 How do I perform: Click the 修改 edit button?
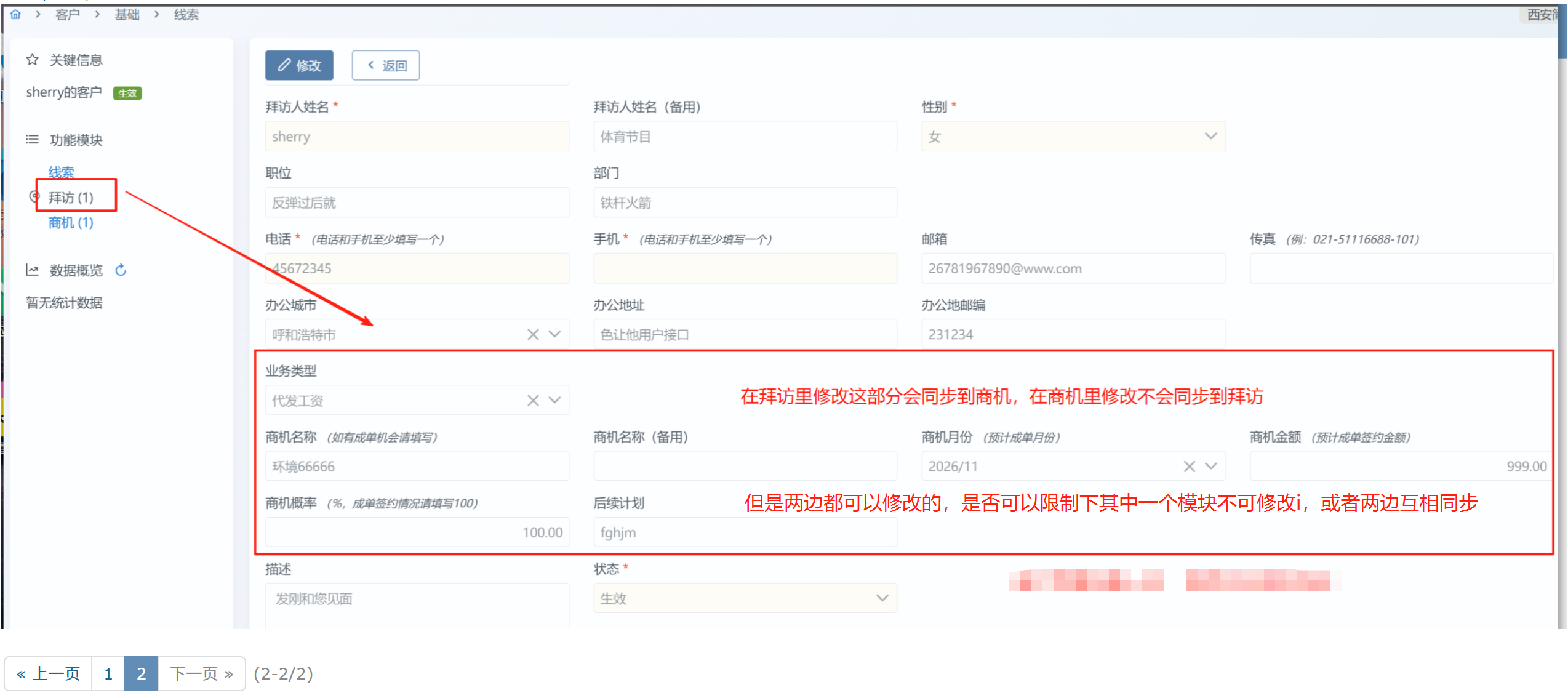[x=299, y=65]
